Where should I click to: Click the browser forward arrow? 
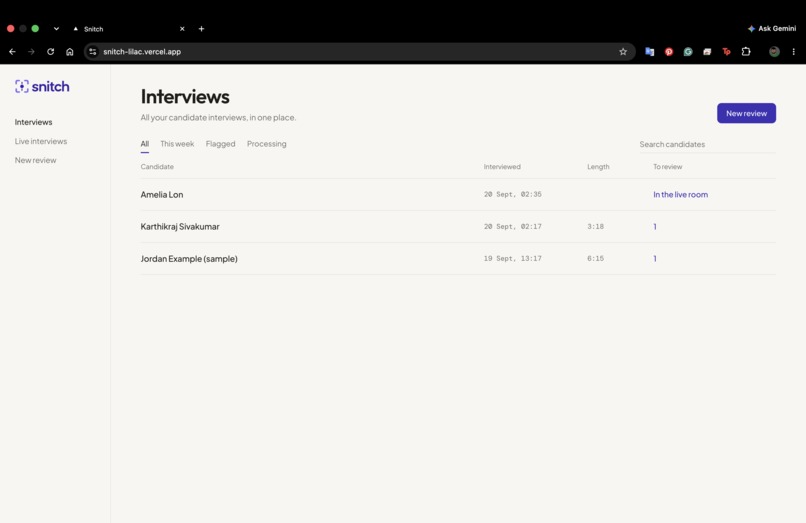(x=31, y=51)
